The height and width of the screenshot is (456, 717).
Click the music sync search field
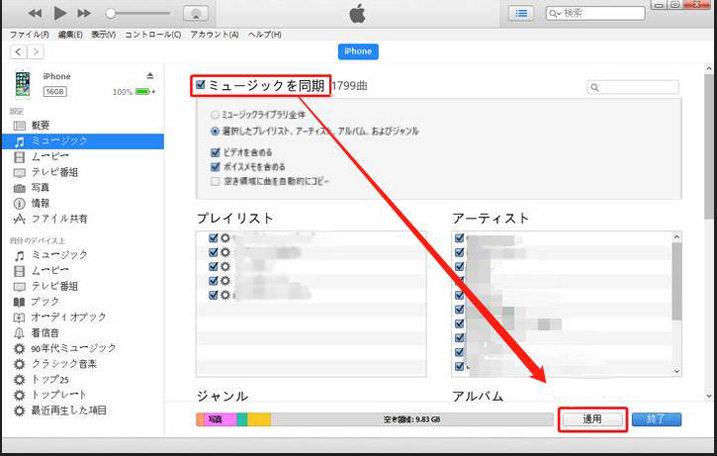point(633,87)
